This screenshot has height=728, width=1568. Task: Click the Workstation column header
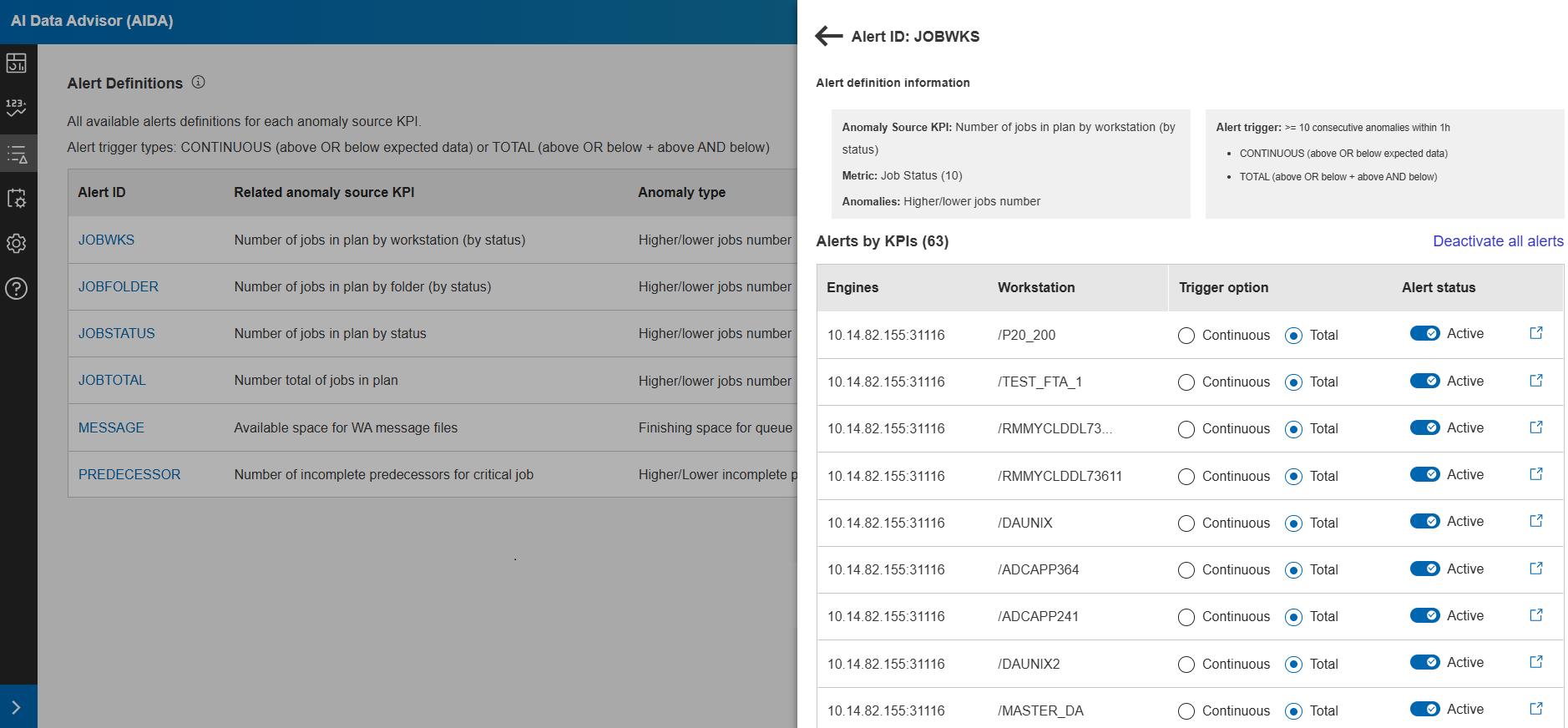1036,287
